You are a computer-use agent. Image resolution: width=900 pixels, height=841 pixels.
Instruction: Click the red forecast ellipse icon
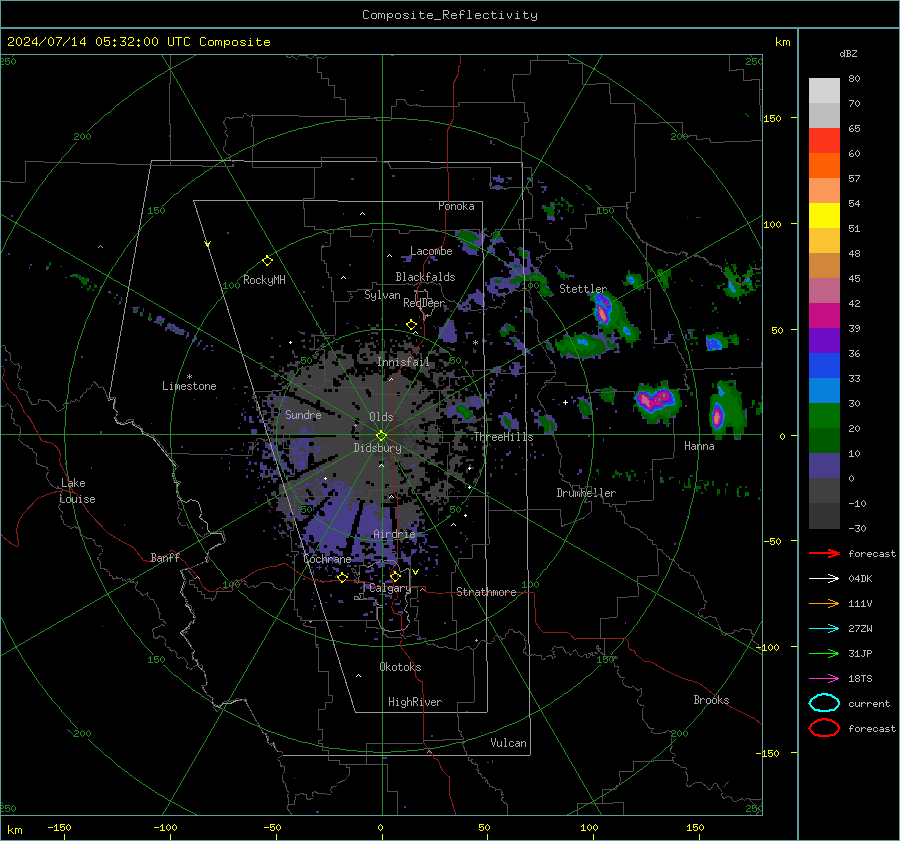click(824, 728)
